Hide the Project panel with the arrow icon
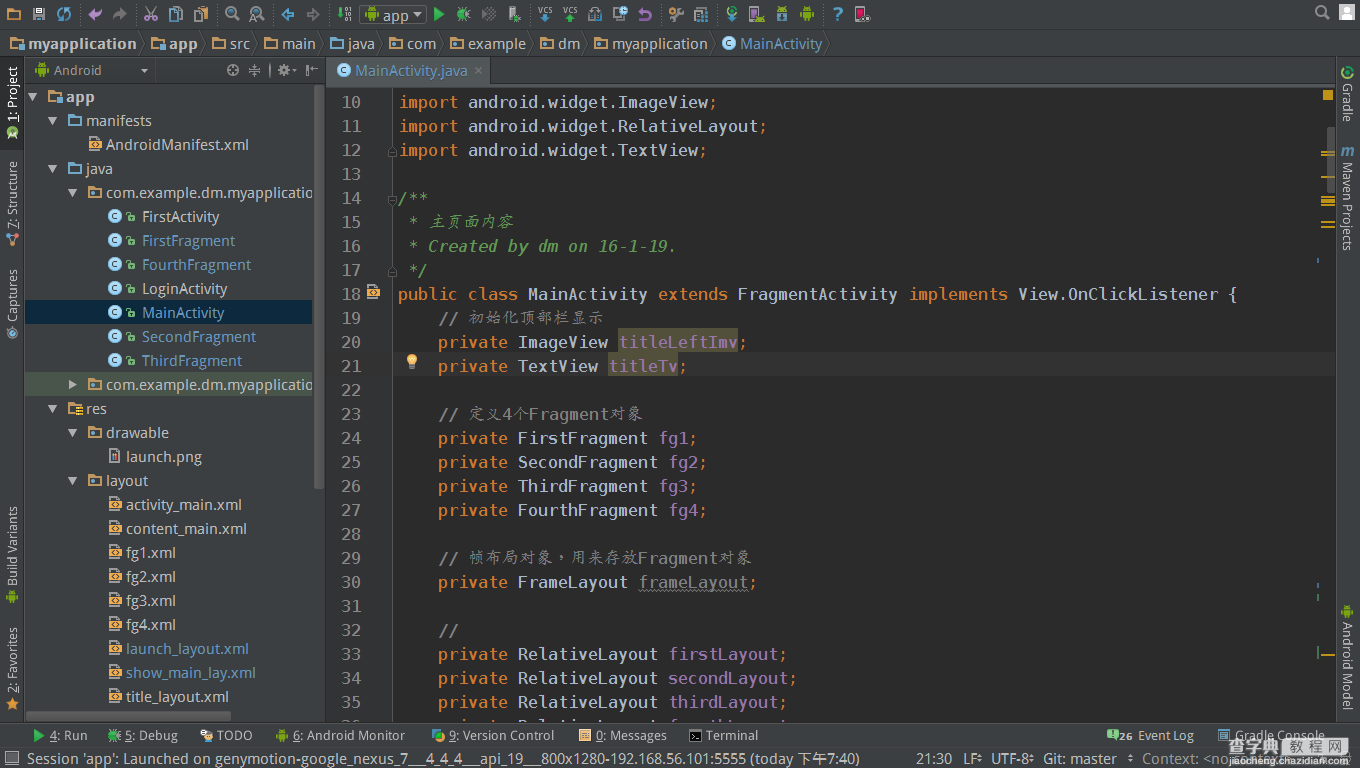Image resolution: width=1360 pixels, height=768 pixels. [311, 70]
